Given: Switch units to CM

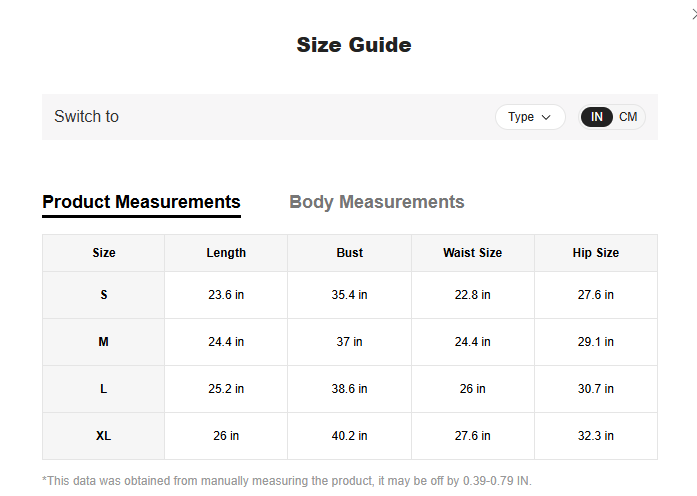Looking at the screenshot, I should pos(628,117).
